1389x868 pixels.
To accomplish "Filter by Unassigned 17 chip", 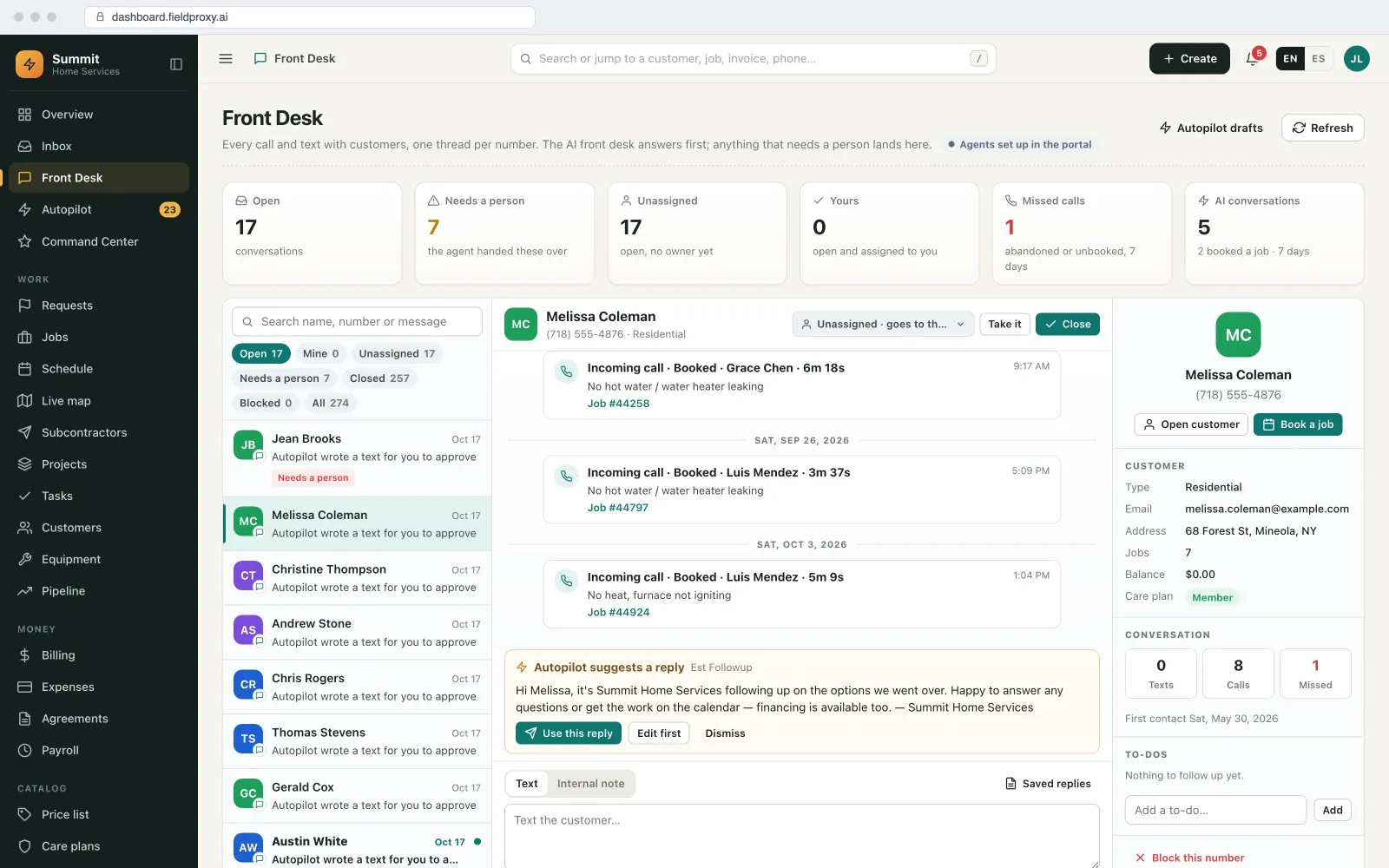I will coord(397,354).
